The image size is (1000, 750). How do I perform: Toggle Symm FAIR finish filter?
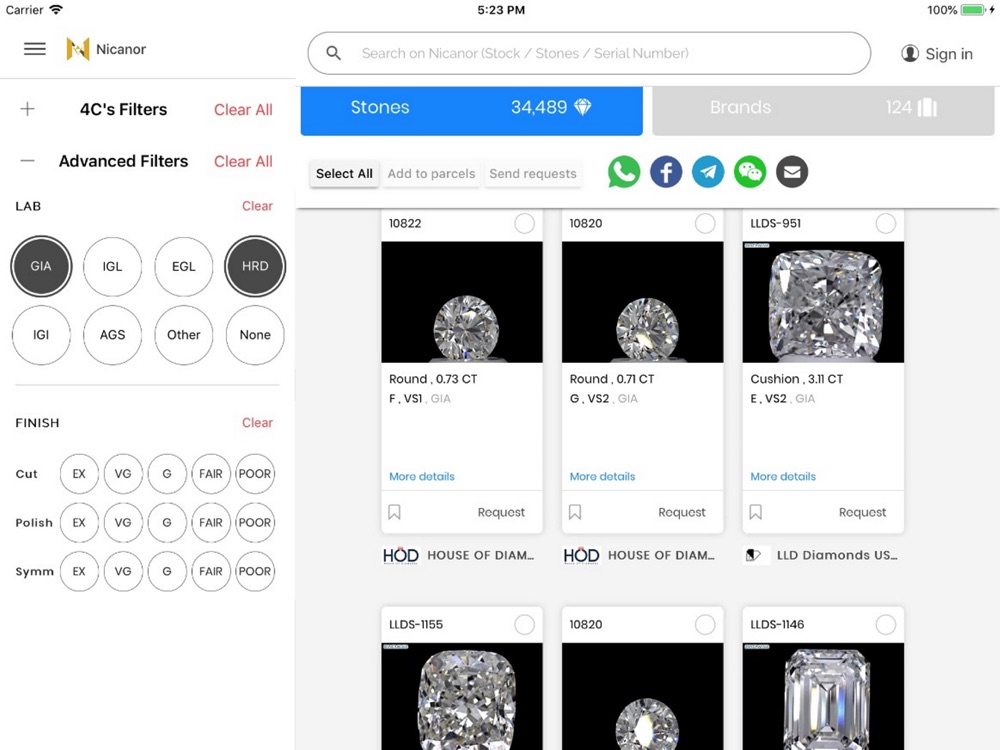pos(211,571)
